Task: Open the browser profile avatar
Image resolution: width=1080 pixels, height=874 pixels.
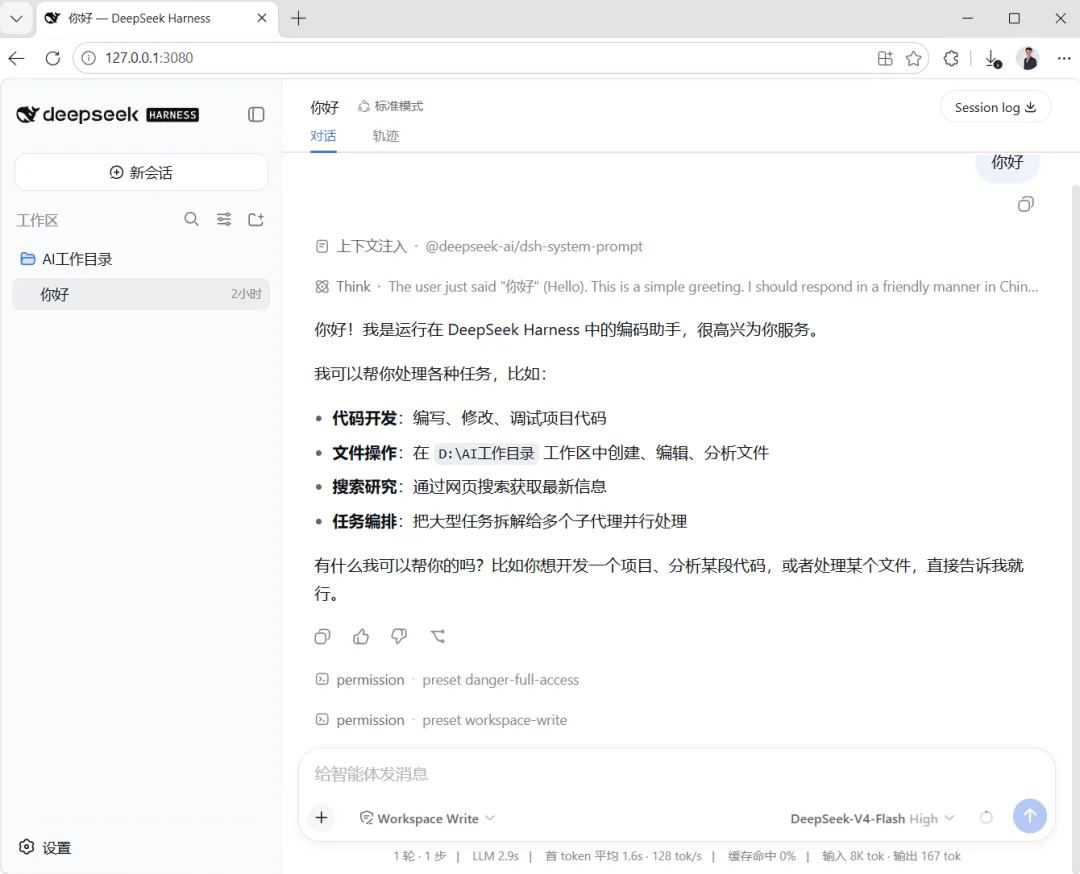Action: tap(1028, 59)
